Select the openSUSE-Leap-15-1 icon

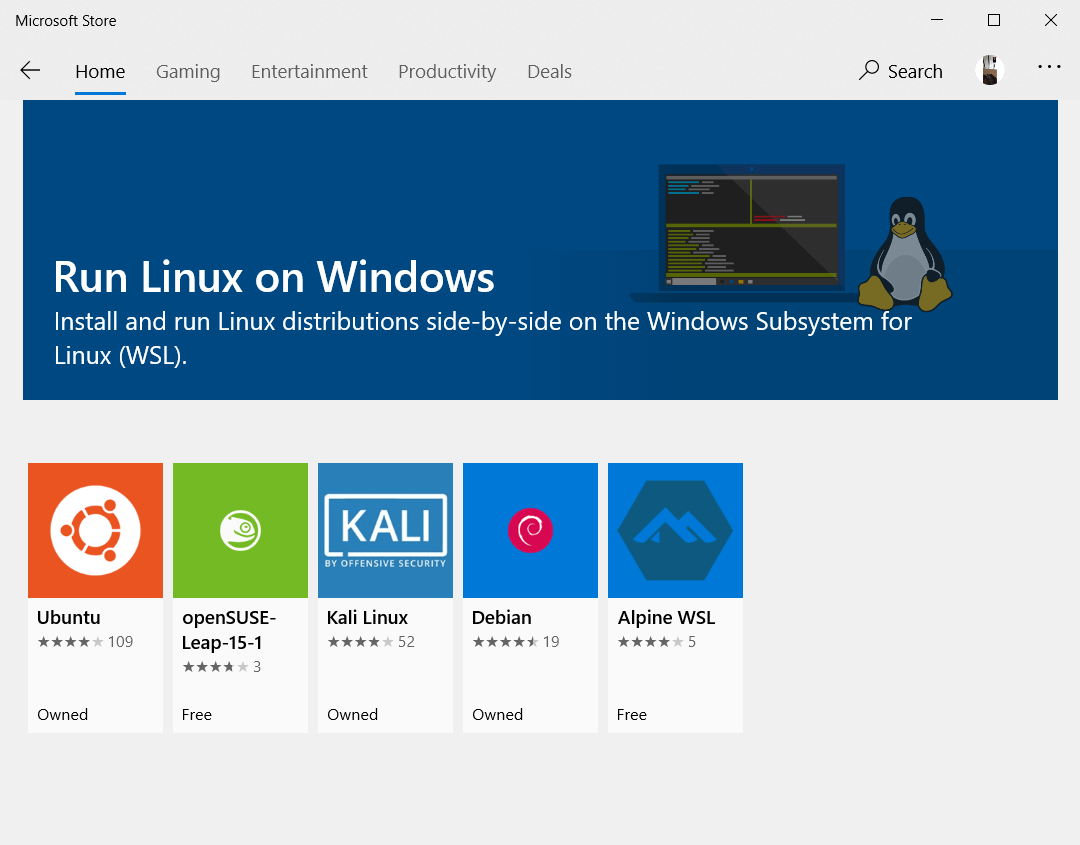click(x=240, y=530)
